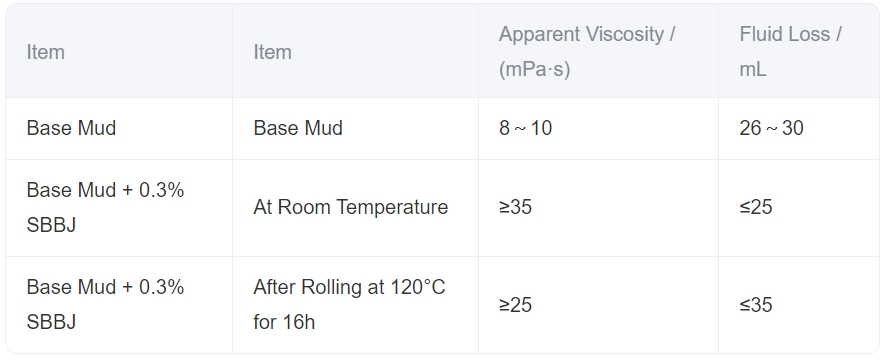The width and height of the screenshot is (887, 360).
Task: Click 'Base Mud + 0.3%' in the Room Temperature row
Action: coord(105,190)
